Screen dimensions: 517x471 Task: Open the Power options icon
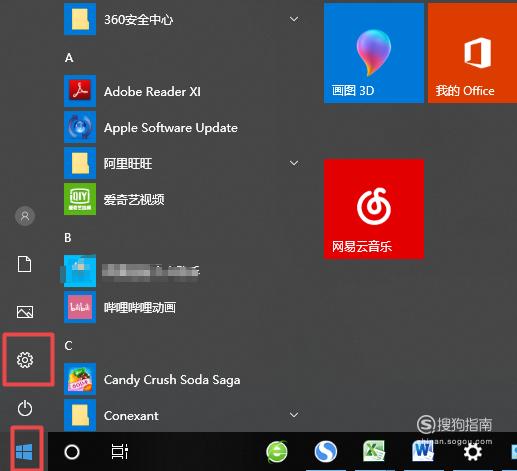pos(25,408)
